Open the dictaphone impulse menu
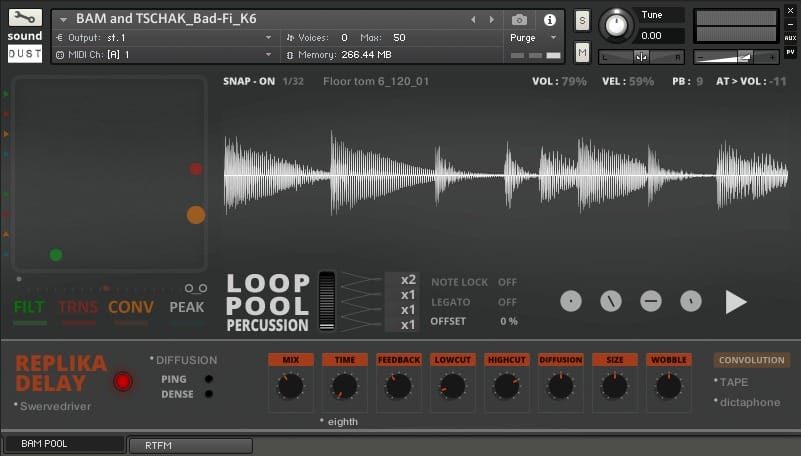801x456 pixels. [x=747, y=402]
